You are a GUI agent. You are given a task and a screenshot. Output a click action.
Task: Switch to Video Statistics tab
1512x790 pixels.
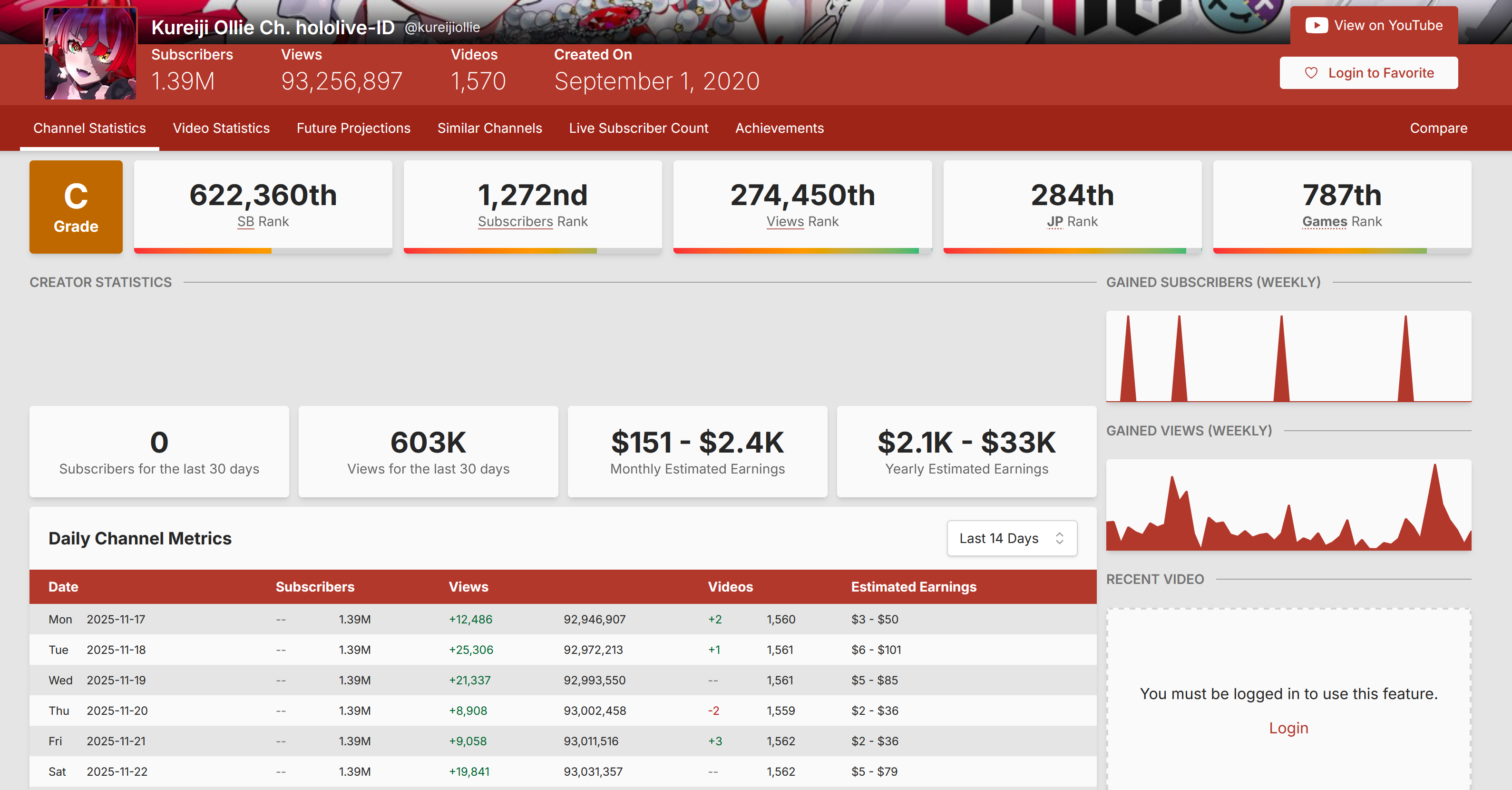point(221,128)
